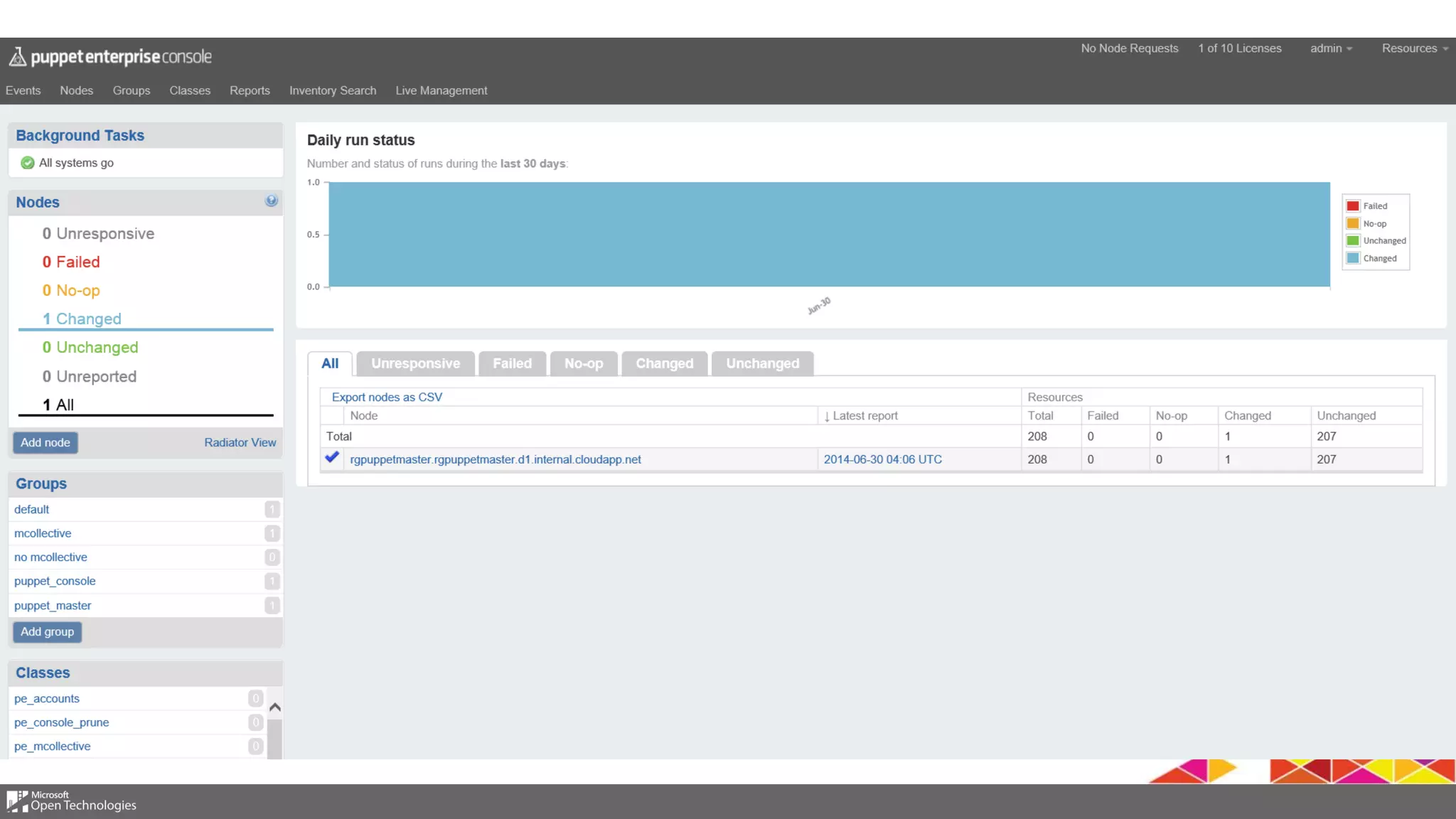Click the blue checkmark status icon for rgpuppetmaster node

tap(331, 458)
